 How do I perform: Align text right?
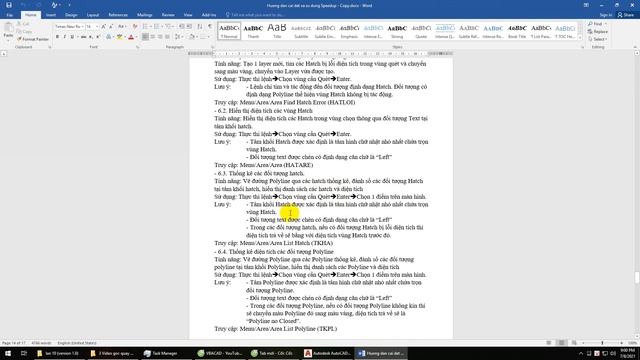point(160,37)
